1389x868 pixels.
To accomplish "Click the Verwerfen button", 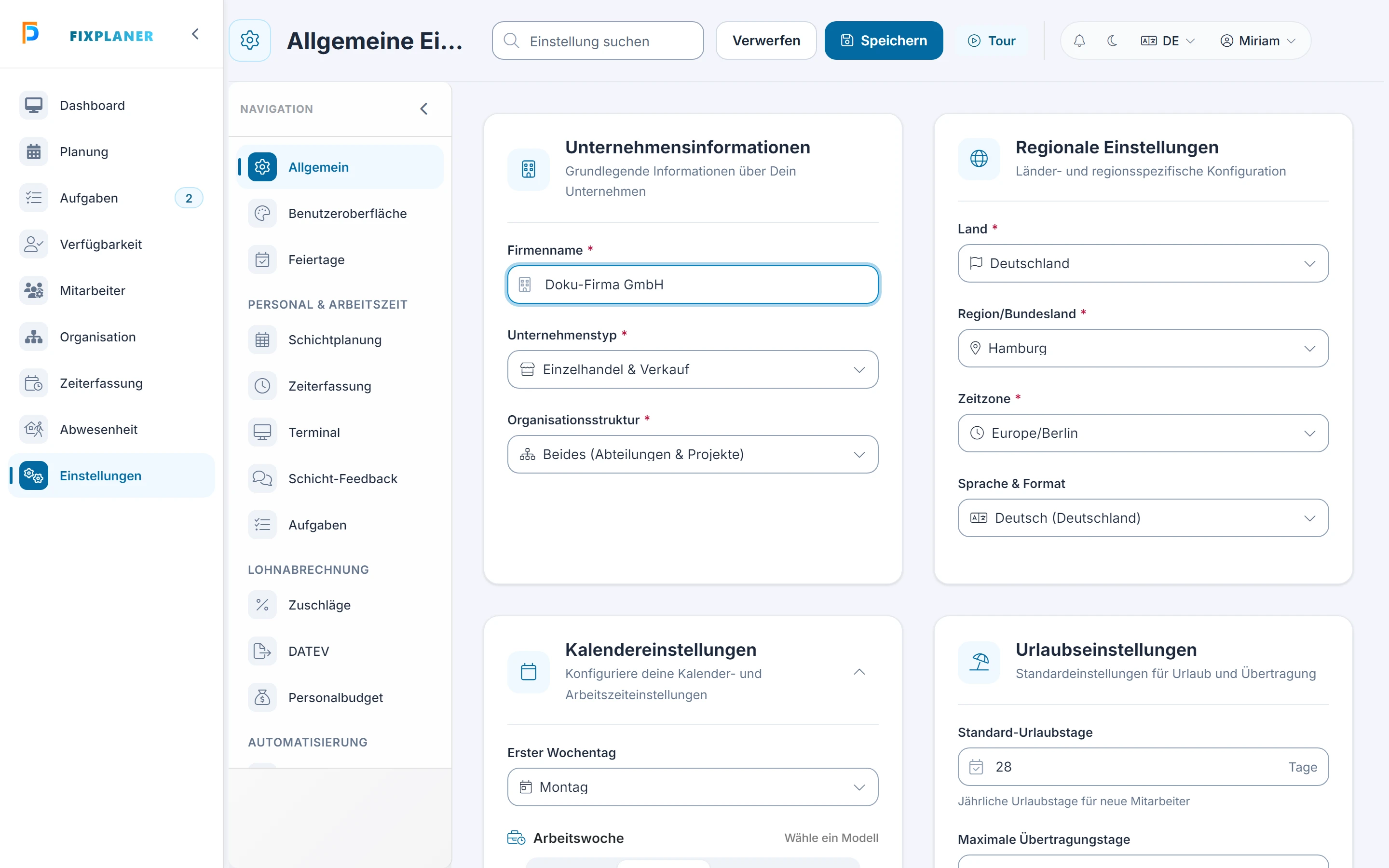I will (x=766, y=41).
